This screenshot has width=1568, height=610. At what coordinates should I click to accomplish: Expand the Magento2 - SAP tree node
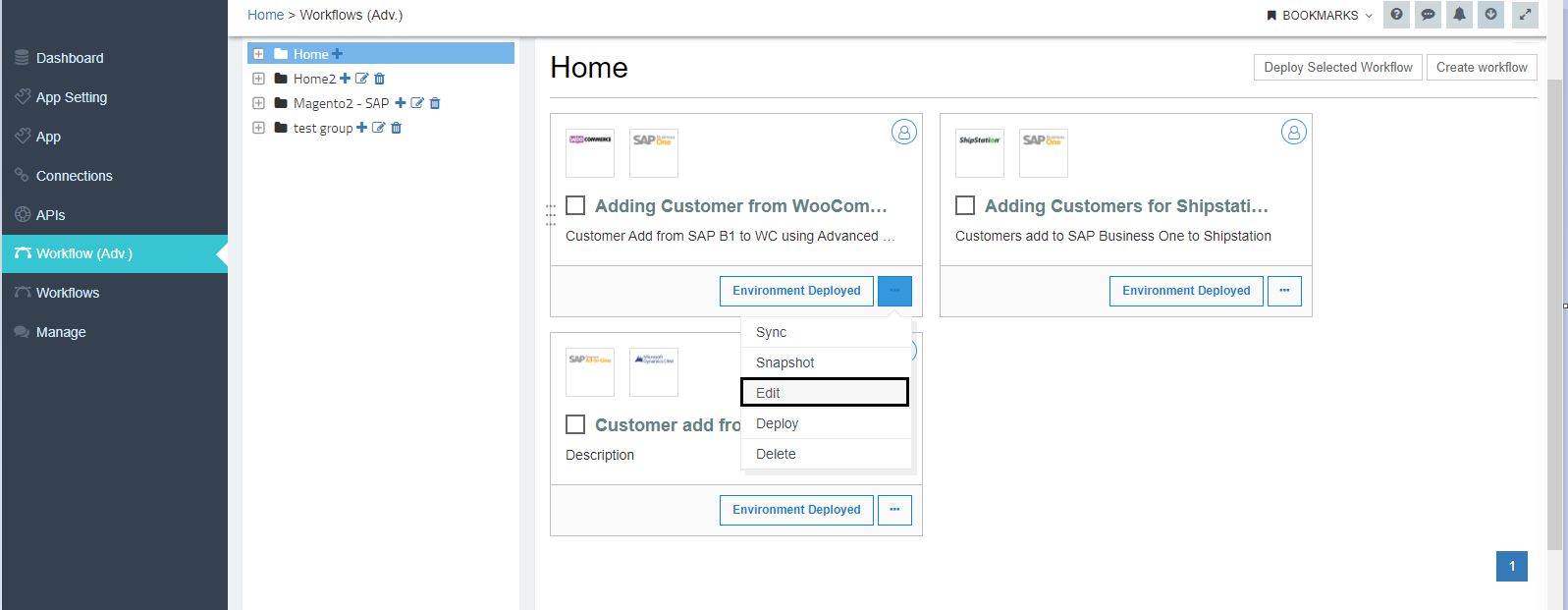point(258,103)
